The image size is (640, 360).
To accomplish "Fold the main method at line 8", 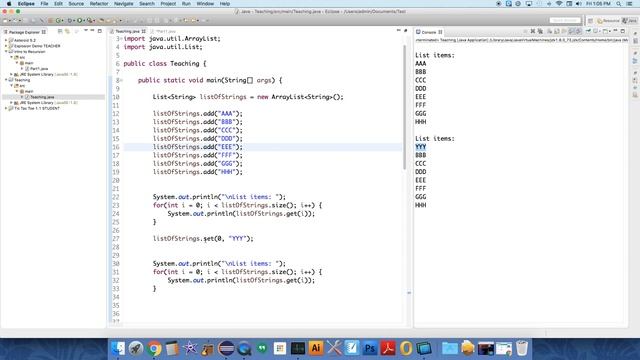I will 122,80.
